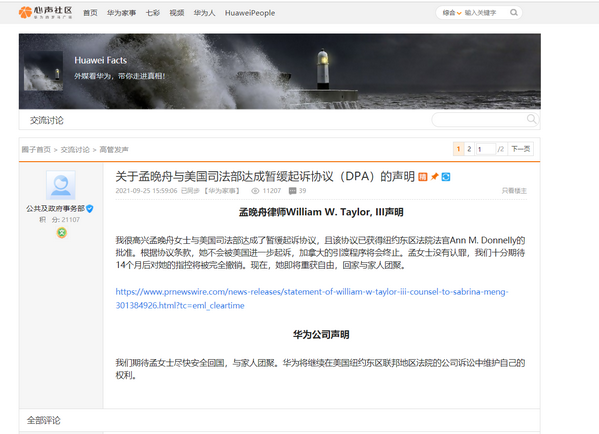
Task: Click the blue sync icon beside title
Action: tap(446, 177)
